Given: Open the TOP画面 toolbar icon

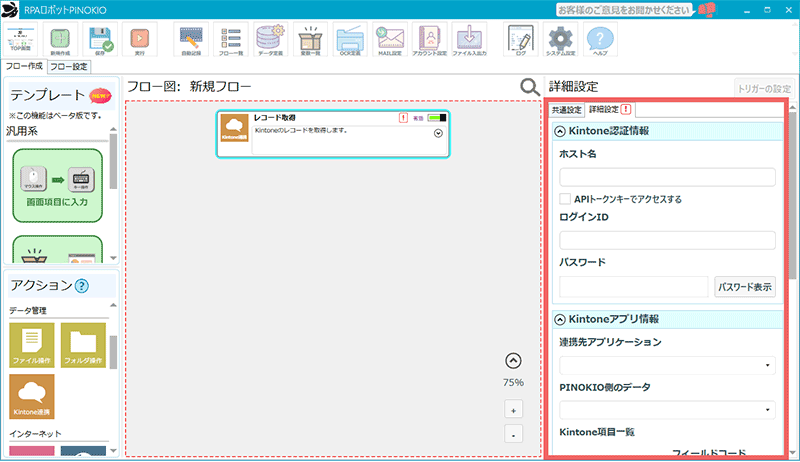Looking at the screenshot, I should click(x=21, y=39).
